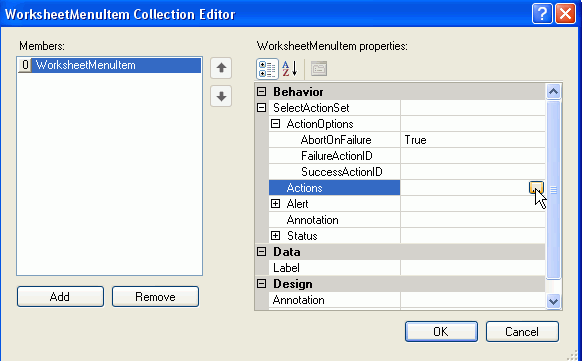Select WorksheetMenuItem in Members list
This screenshot has height=361, width=582.
(x=109, y=65)
